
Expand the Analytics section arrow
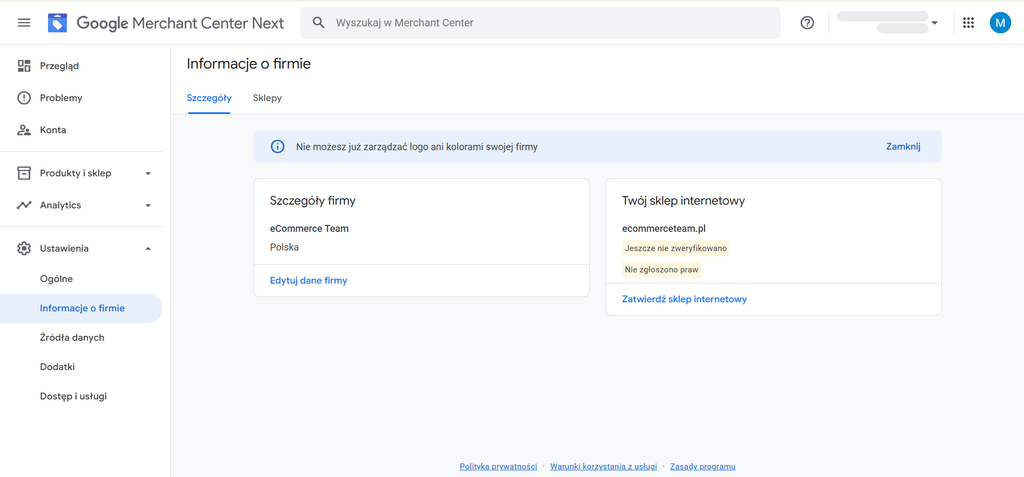[148, 206]
